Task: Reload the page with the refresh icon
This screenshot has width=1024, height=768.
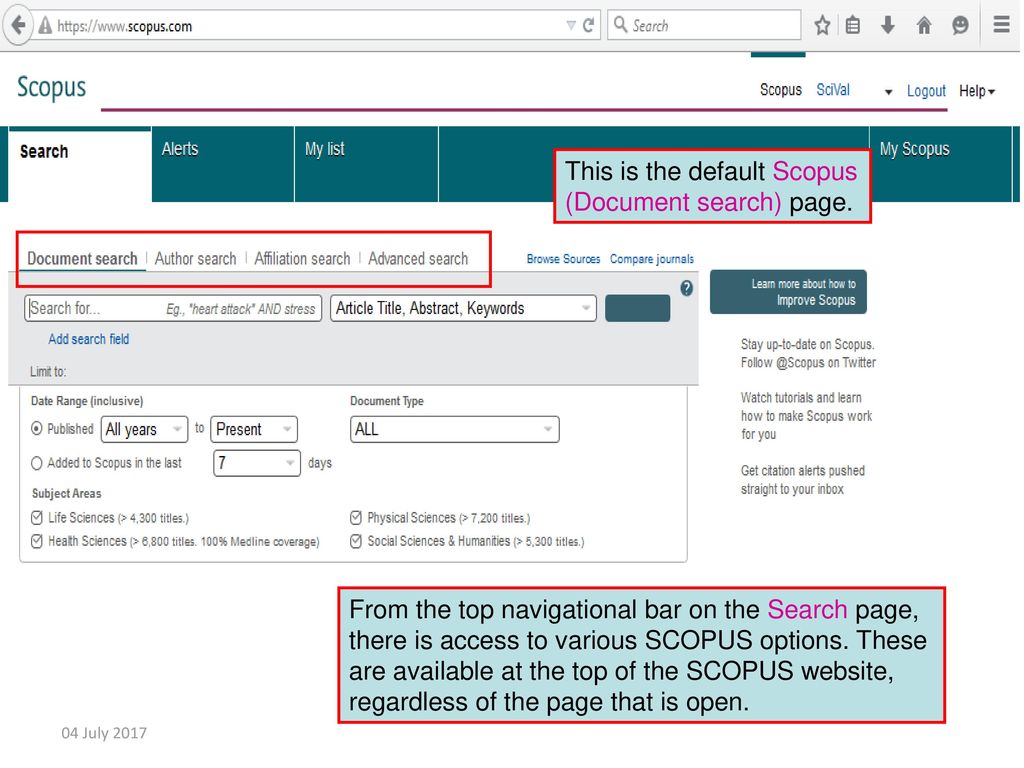Action: point(588,25)
